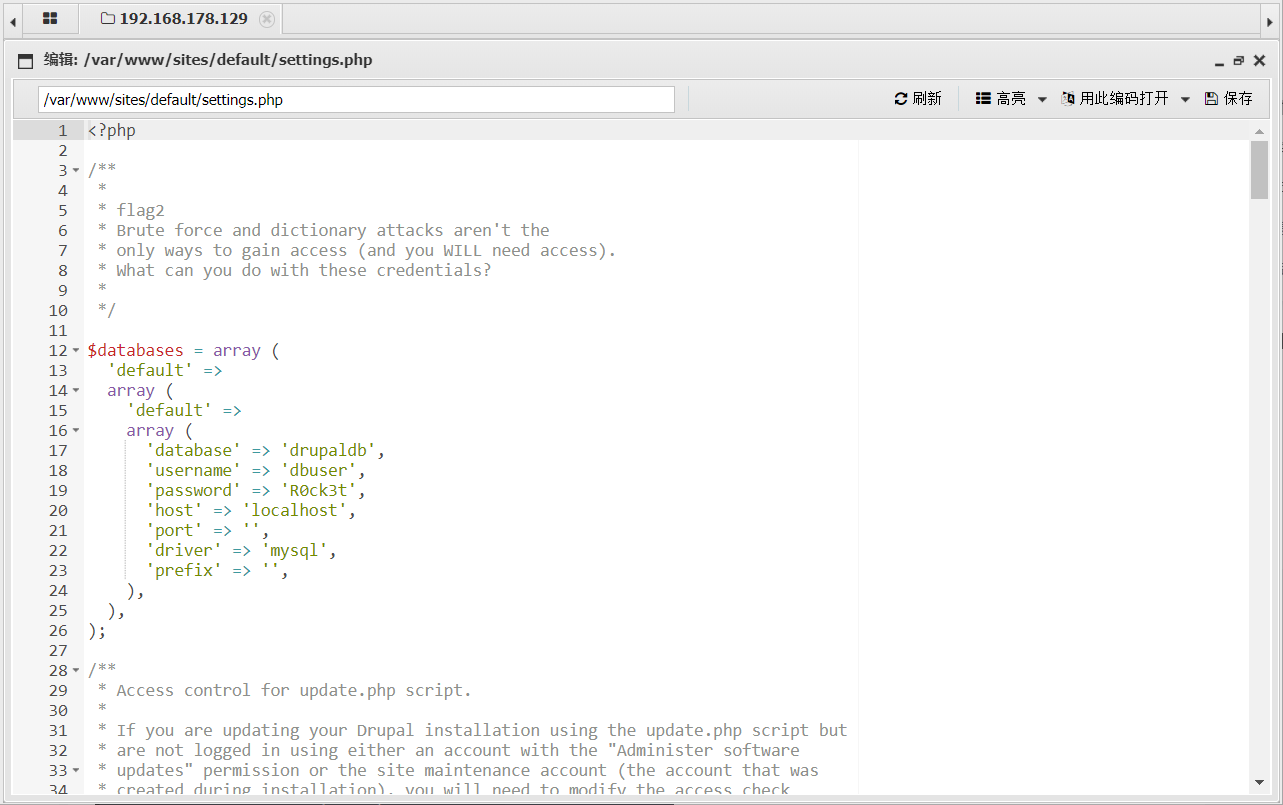The height and width of the screenshot is (805, 1283).
Task: Collapse the comment block at line 3
Action: (x=76, y=171)
